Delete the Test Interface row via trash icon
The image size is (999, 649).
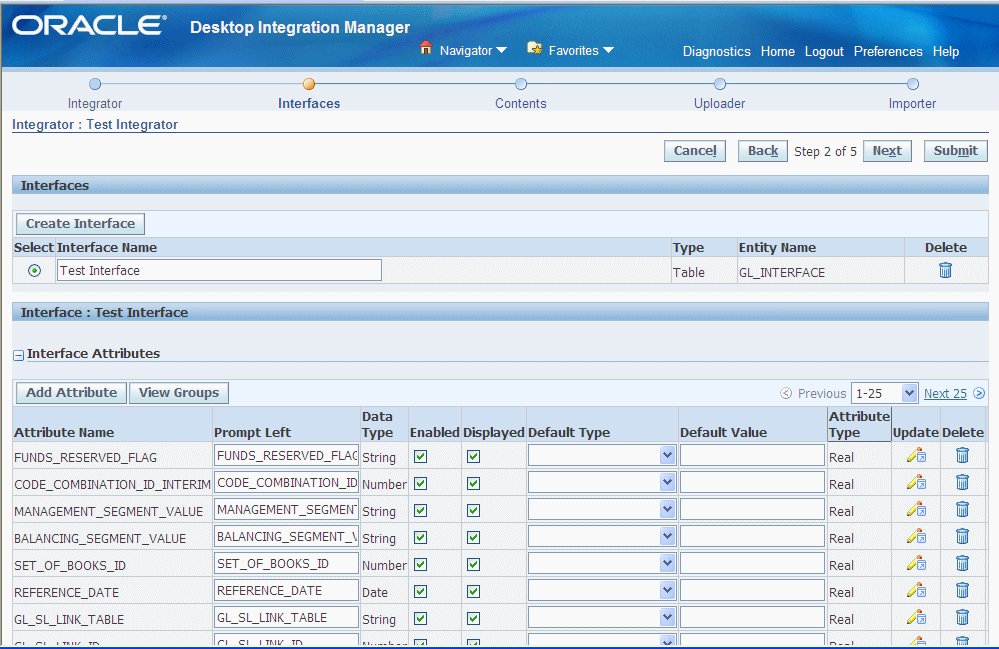(x=945, y=270)
